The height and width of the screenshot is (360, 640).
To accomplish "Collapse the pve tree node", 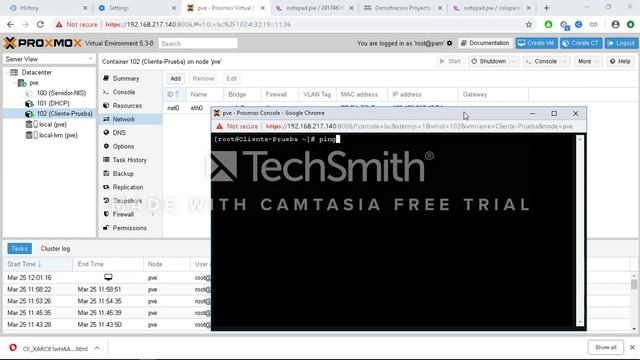I will (14, 83).
